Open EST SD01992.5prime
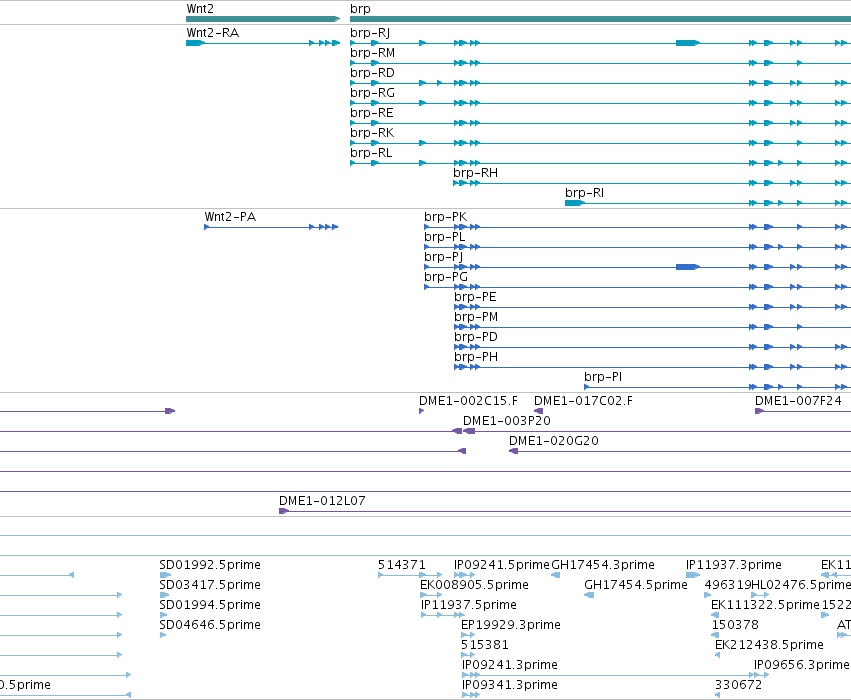The image size is (851, 700). 210,565
